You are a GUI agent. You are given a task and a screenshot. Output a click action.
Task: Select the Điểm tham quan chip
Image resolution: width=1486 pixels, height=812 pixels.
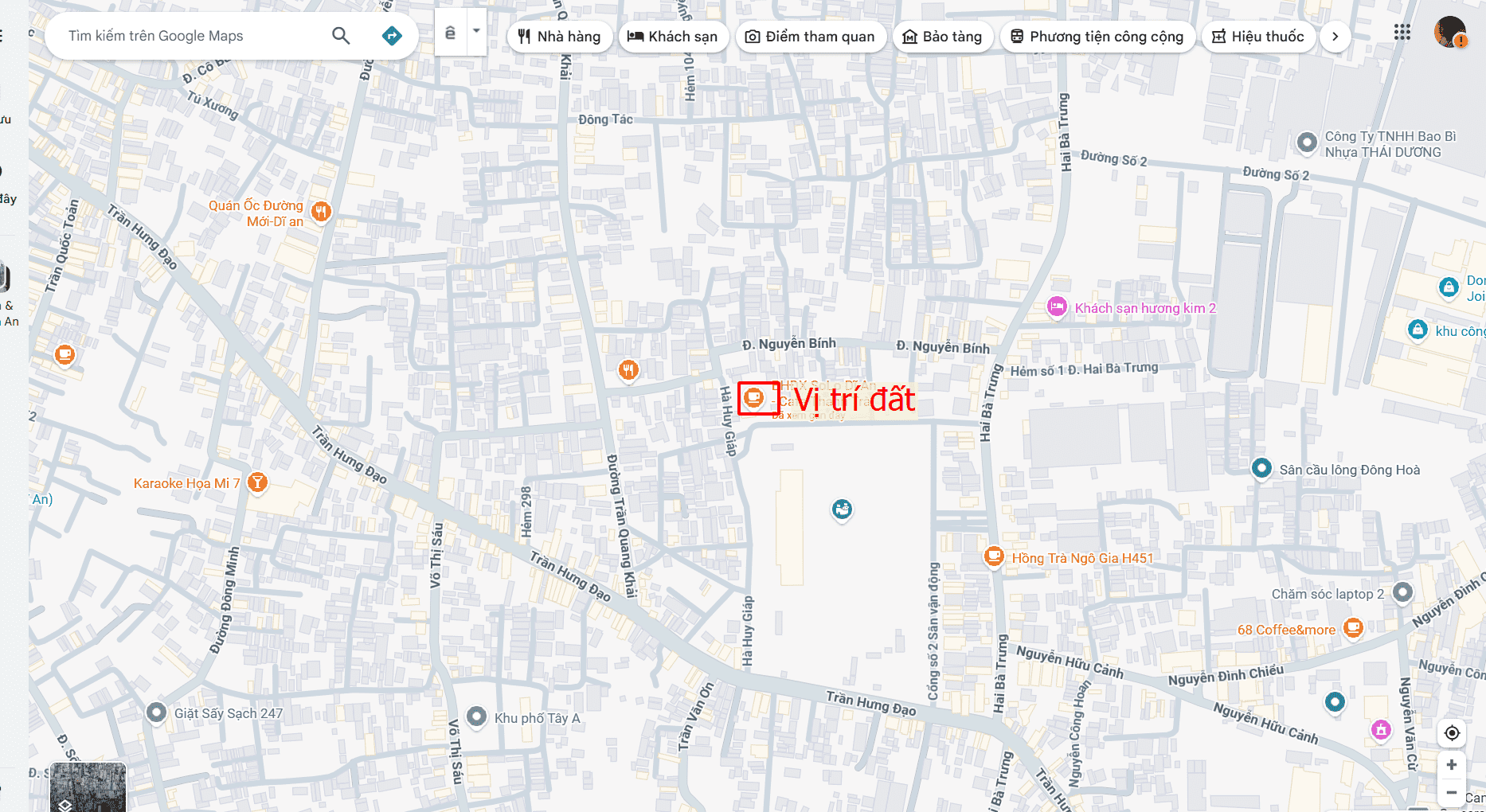(810, 37)
